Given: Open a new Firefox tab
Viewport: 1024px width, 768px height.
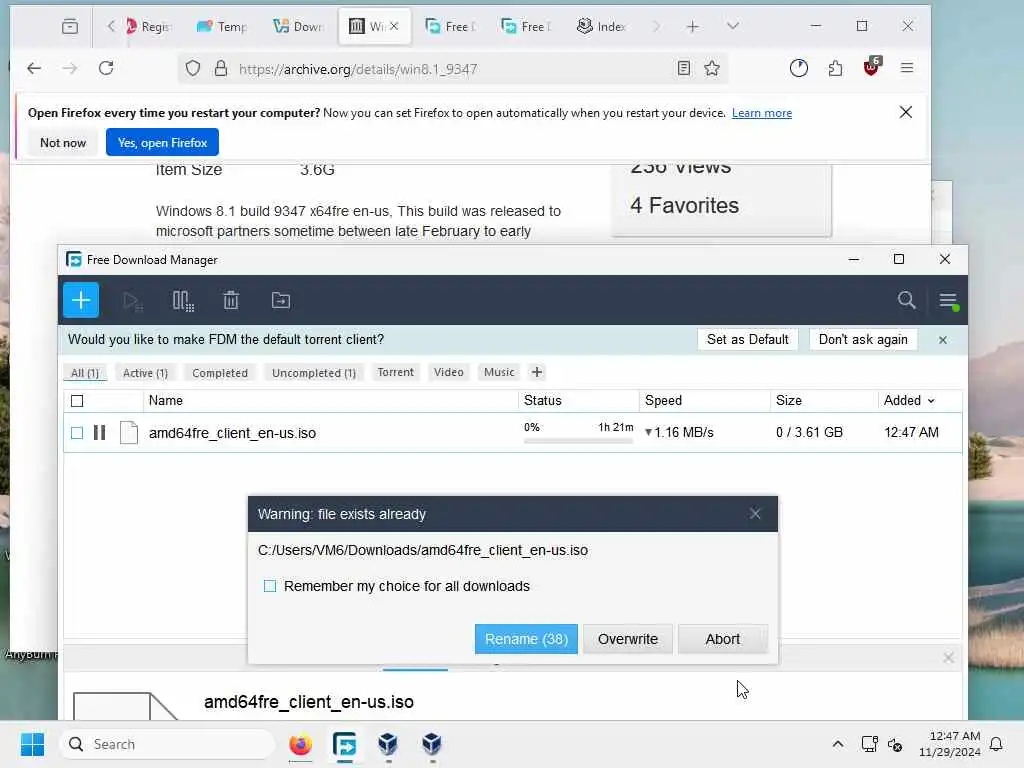Looking at the screenshot, I should click(x=692, y=26).
